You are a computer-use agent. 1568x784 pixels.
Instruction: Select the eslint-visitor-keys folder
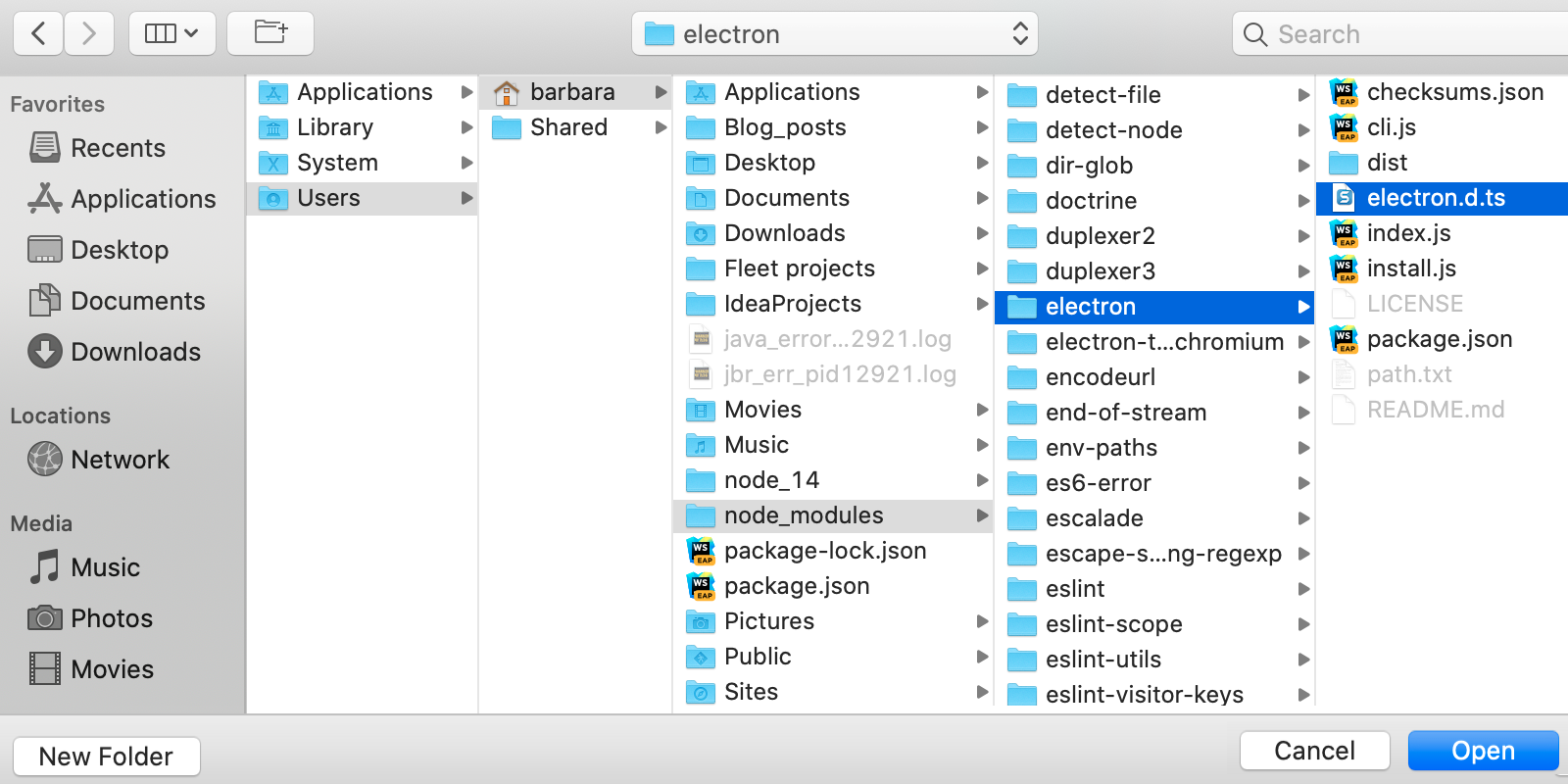pyautogui.click(x=1154, y=695)
